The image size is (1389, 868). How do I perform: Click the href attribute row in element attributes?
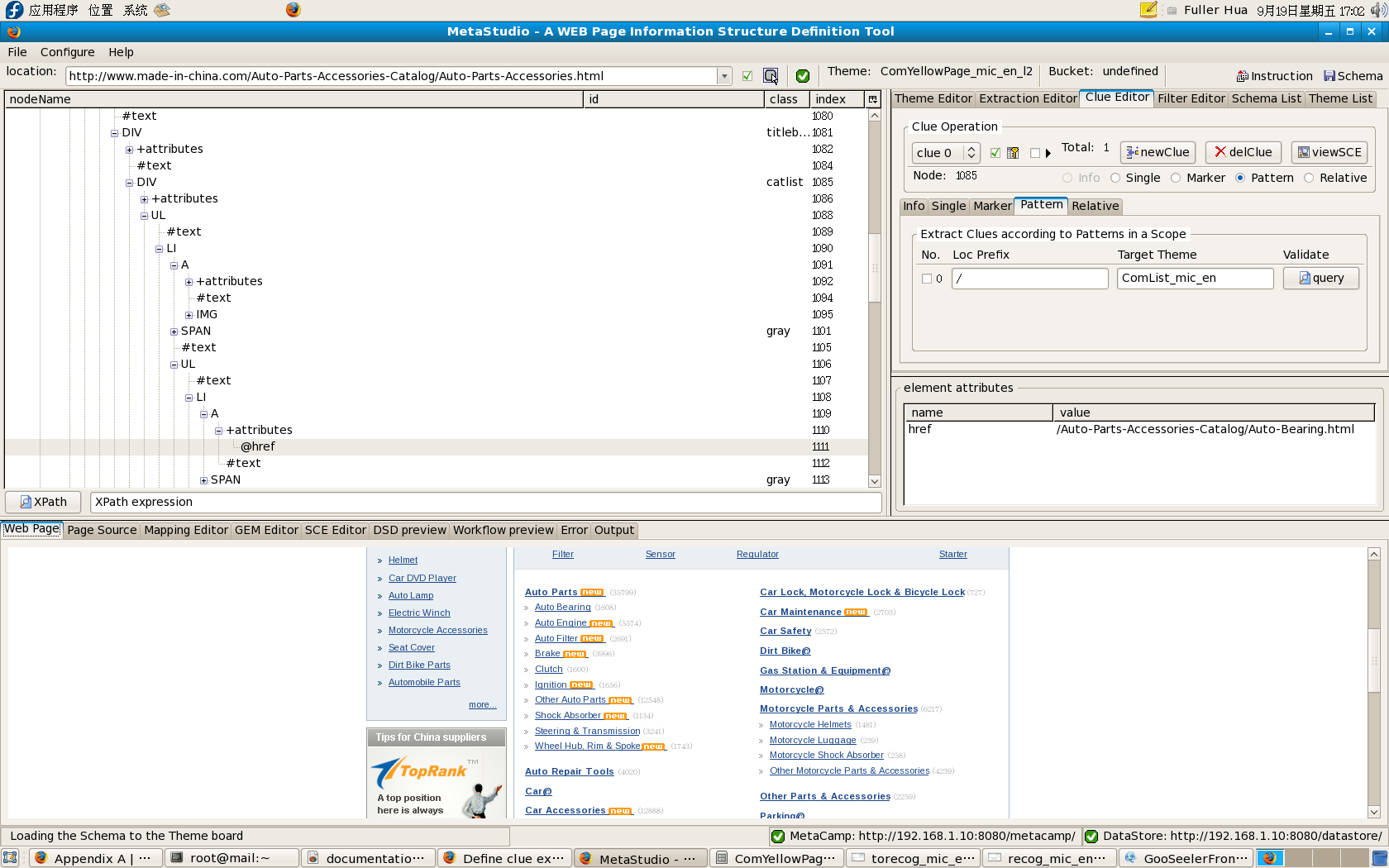click(1138, 429)
